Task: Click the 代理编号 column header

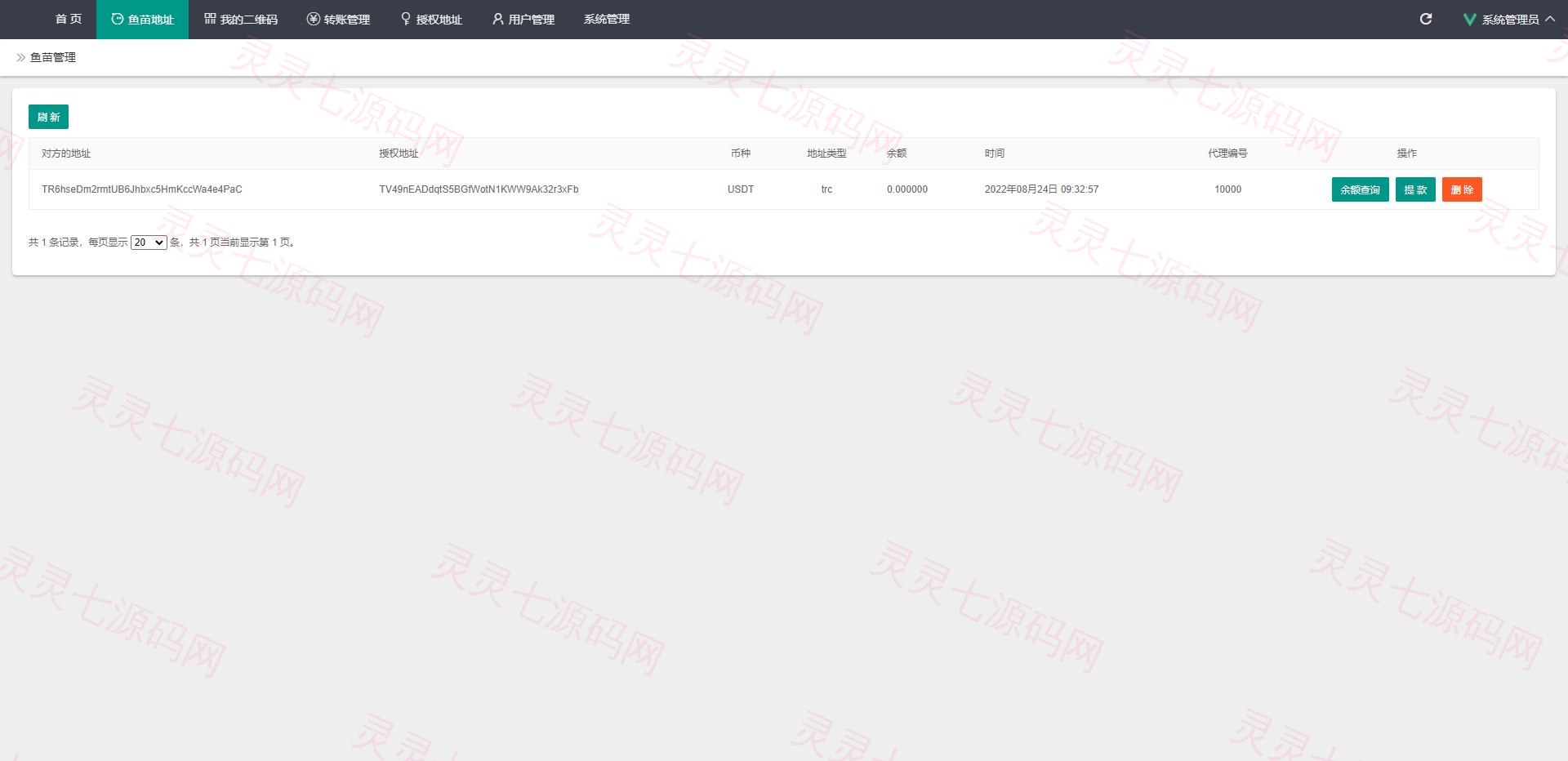Action: (1227, 154)
